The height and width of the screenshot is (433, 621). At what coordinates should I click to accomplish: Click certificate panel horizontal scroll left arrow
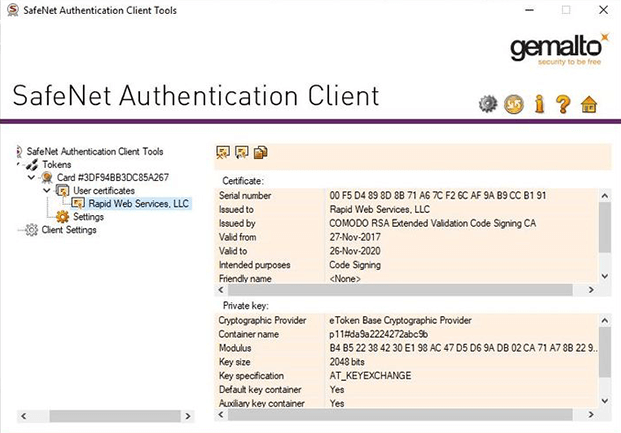[221, 290]
